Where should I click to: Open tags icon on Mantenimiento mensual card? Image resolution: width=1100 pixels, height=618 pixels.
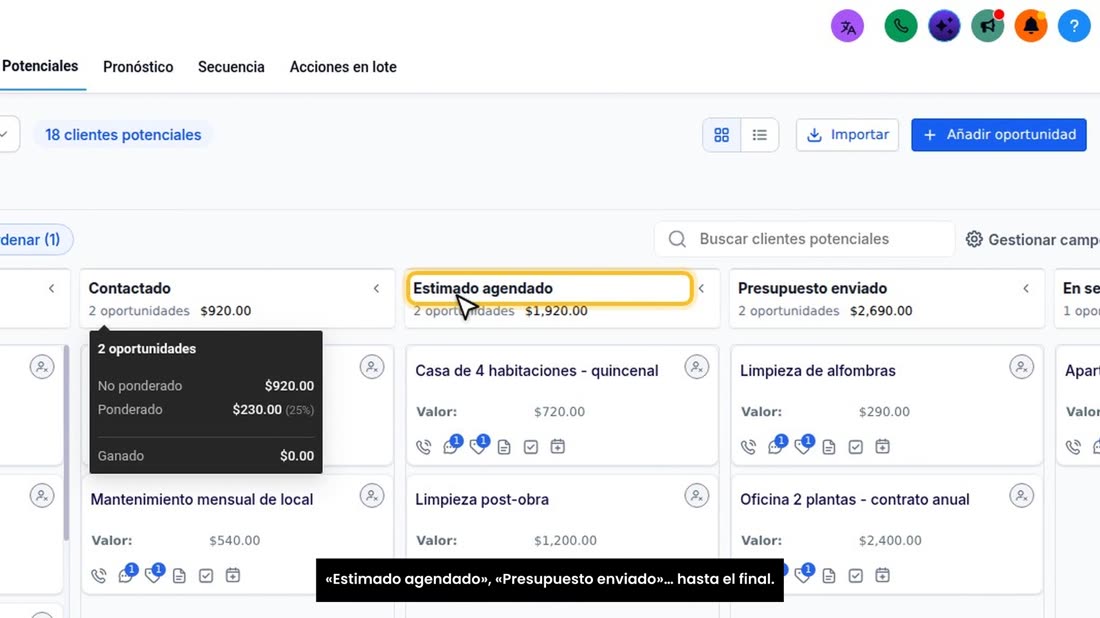point(154,575)
